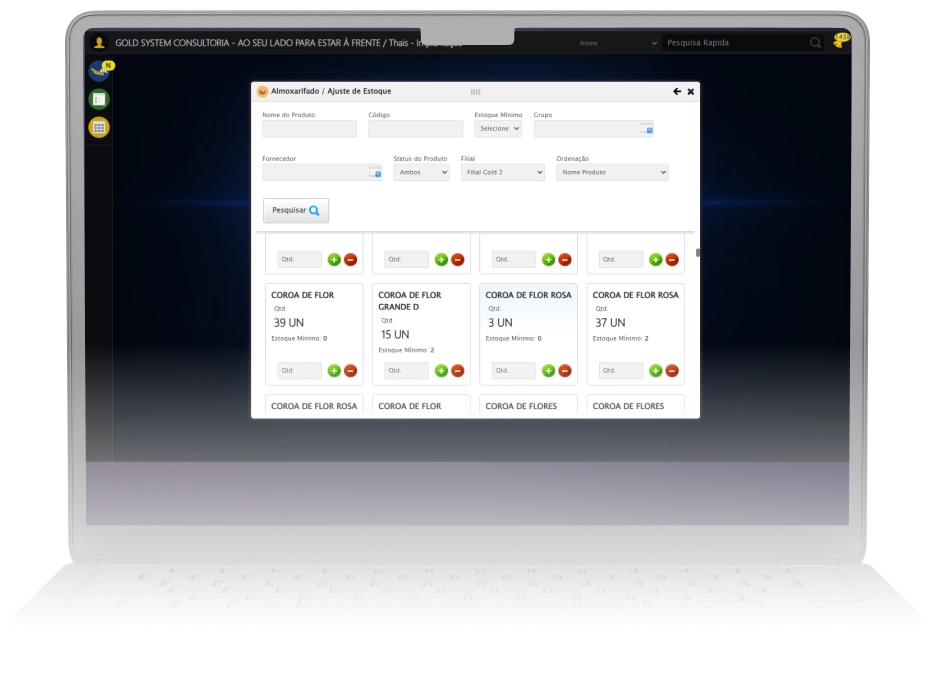Click the product list scrollbar handle
The image size is (934, 685).
click(x=697, y=252)
